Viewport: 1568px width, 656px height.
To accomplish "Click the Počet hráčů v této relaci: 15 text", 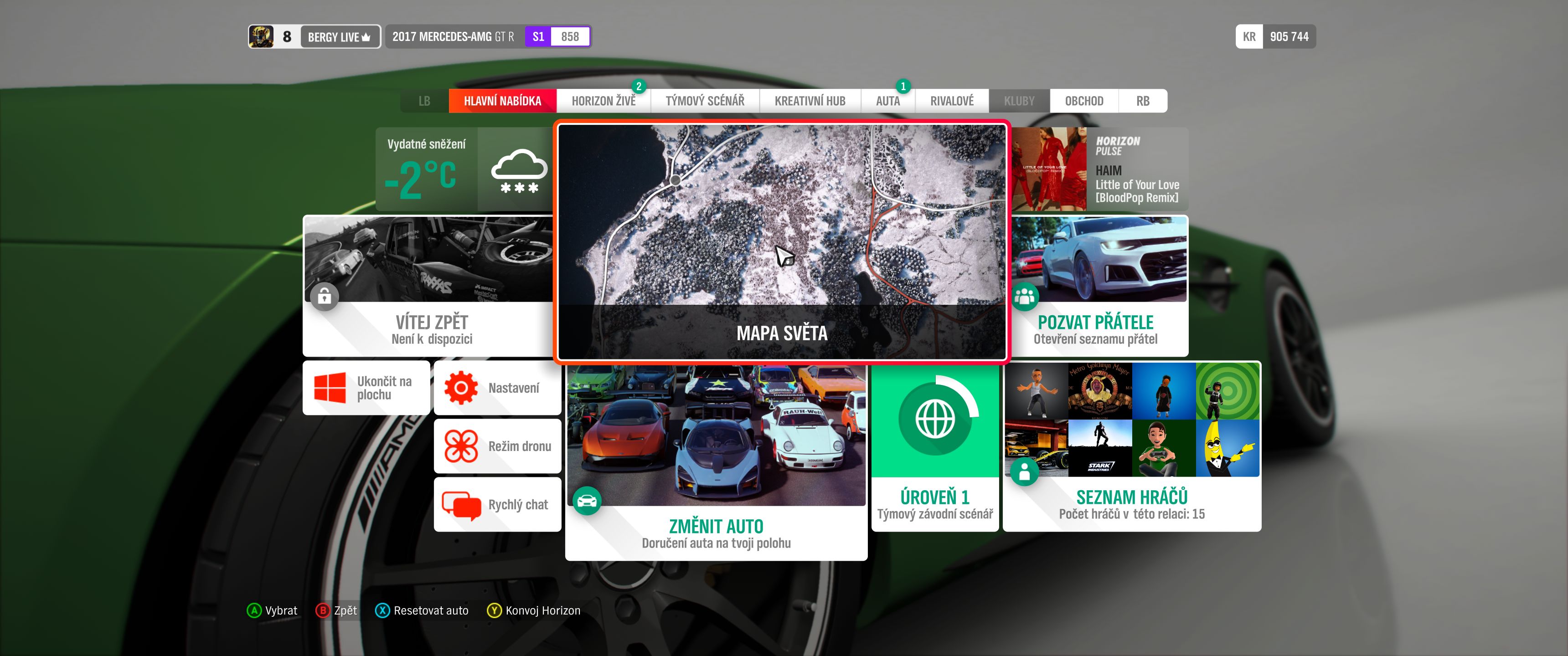I will point(1132,514).
